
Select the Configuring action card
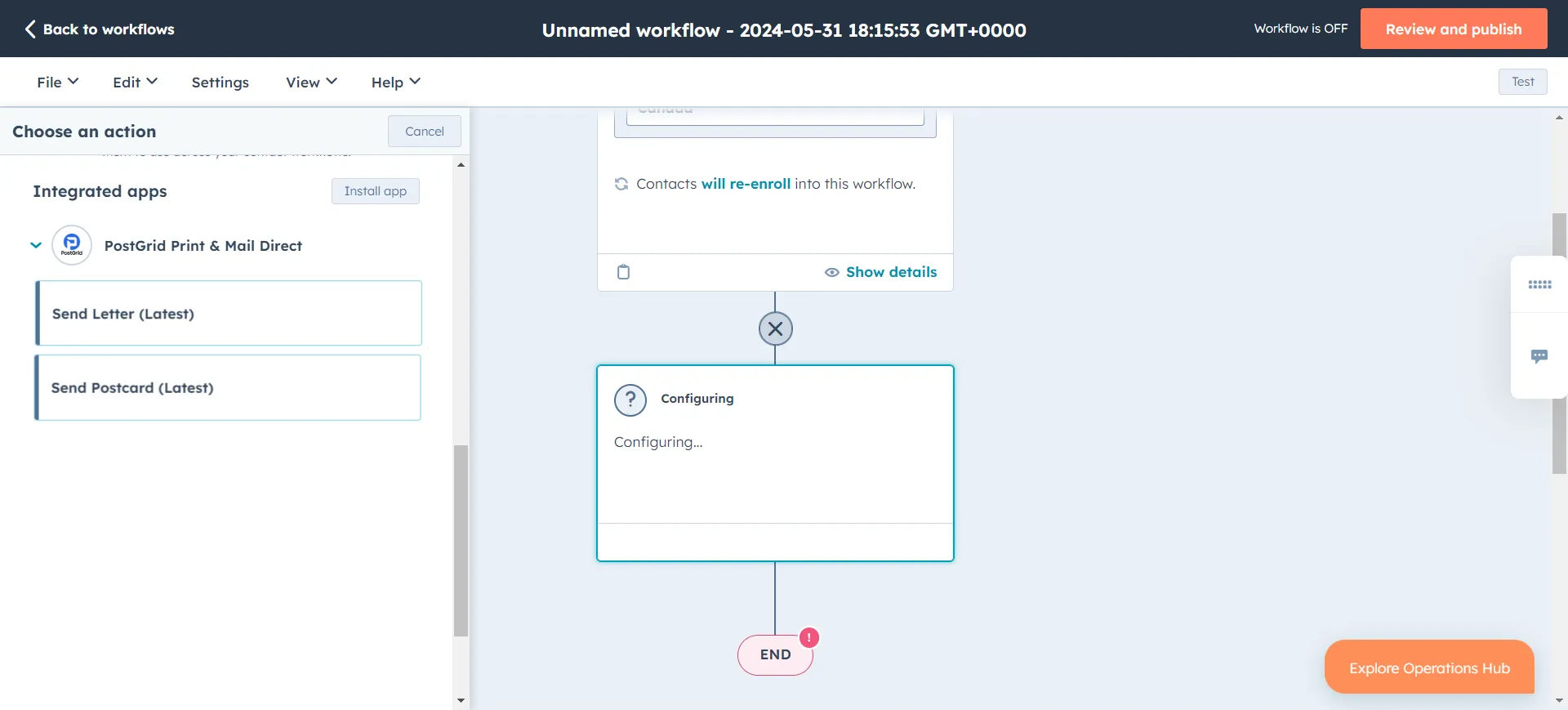pyautogui.click(x=775, y=463)
